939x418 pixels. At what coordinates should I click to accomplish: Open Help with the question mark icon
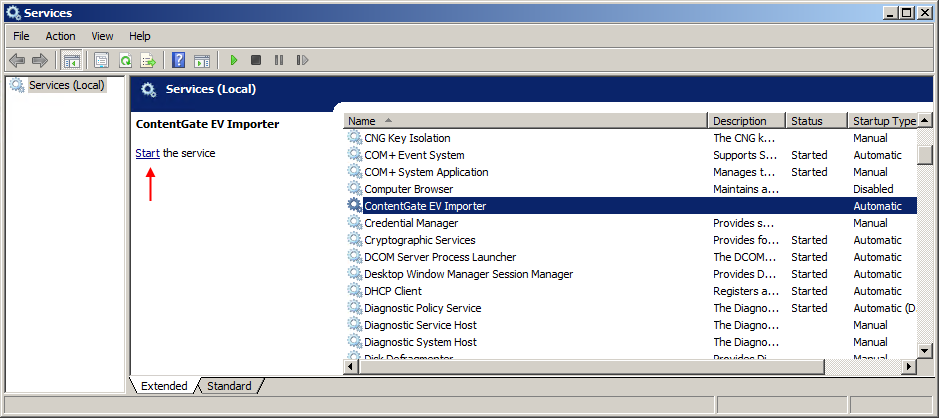coord(178,61)
